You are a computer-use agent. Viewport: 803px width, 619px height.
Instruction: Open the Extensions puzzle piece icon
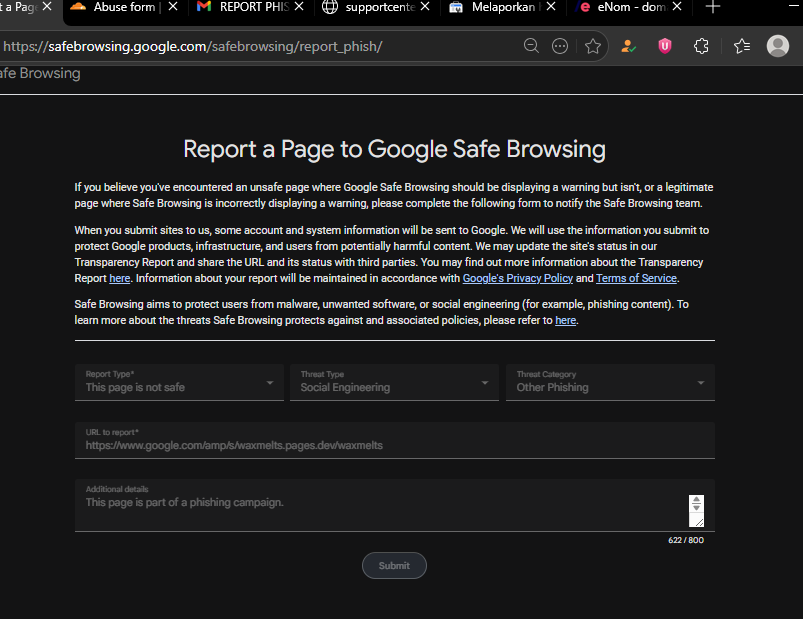(701, 46)
